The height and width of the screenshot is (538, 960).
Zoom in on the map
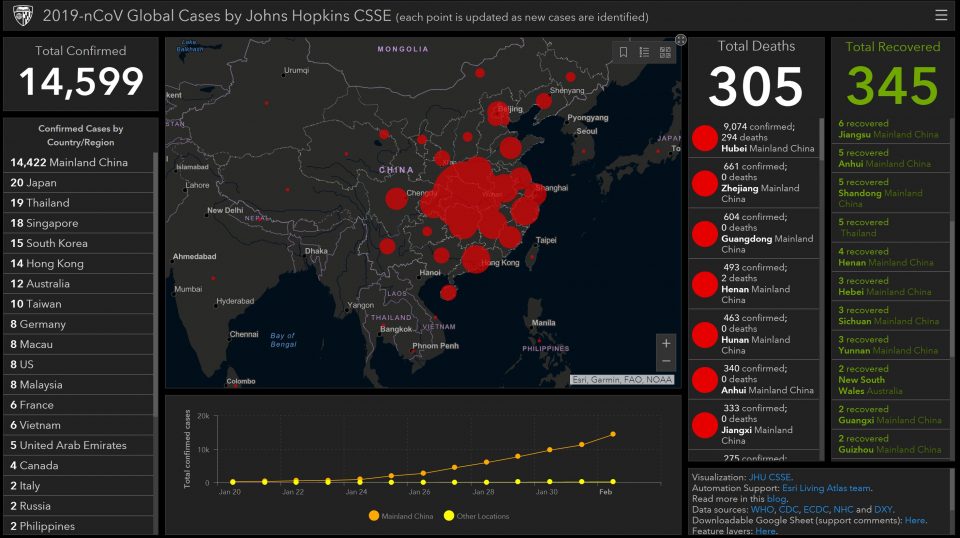pos(666,343)
